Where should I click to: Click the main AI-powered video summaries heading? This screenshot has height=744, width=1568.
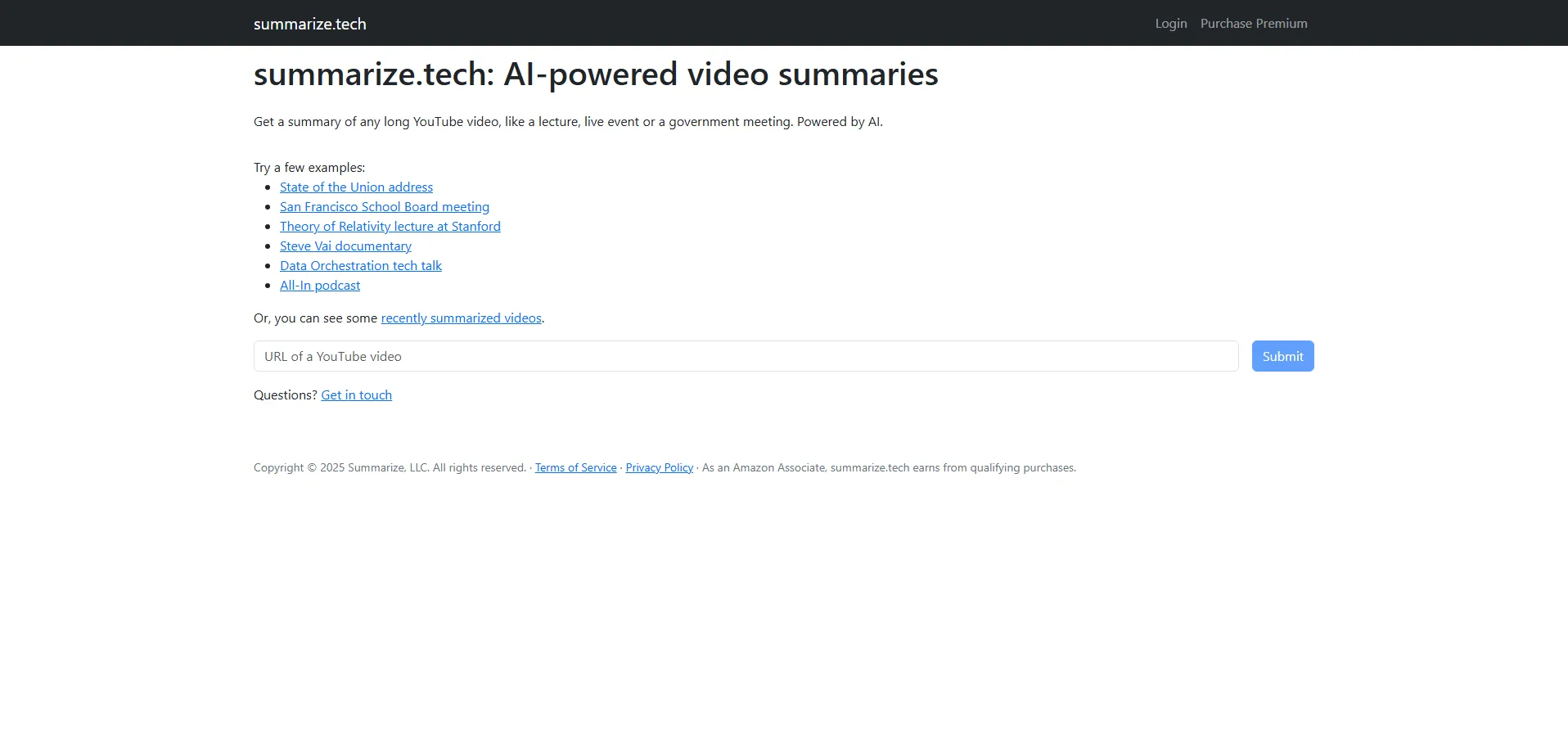[595, 74]
